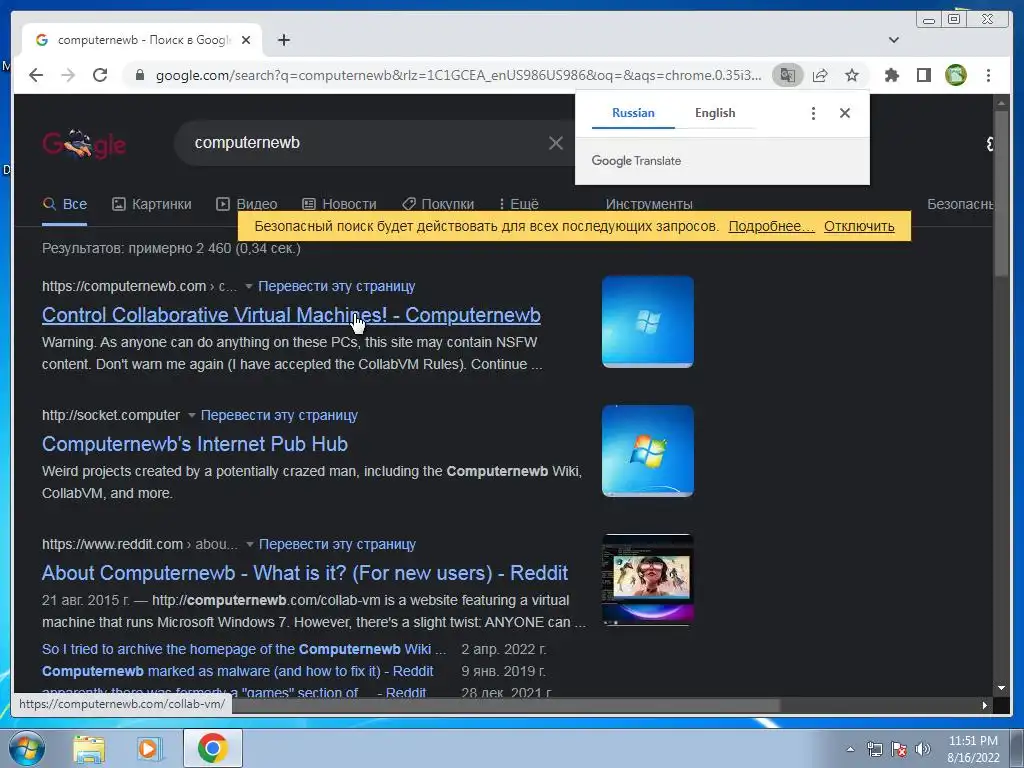The height and width of the screenshot is (768, 1024).
Task: Click the horizontal scrollbar right arrow
Action: point(984,705)
